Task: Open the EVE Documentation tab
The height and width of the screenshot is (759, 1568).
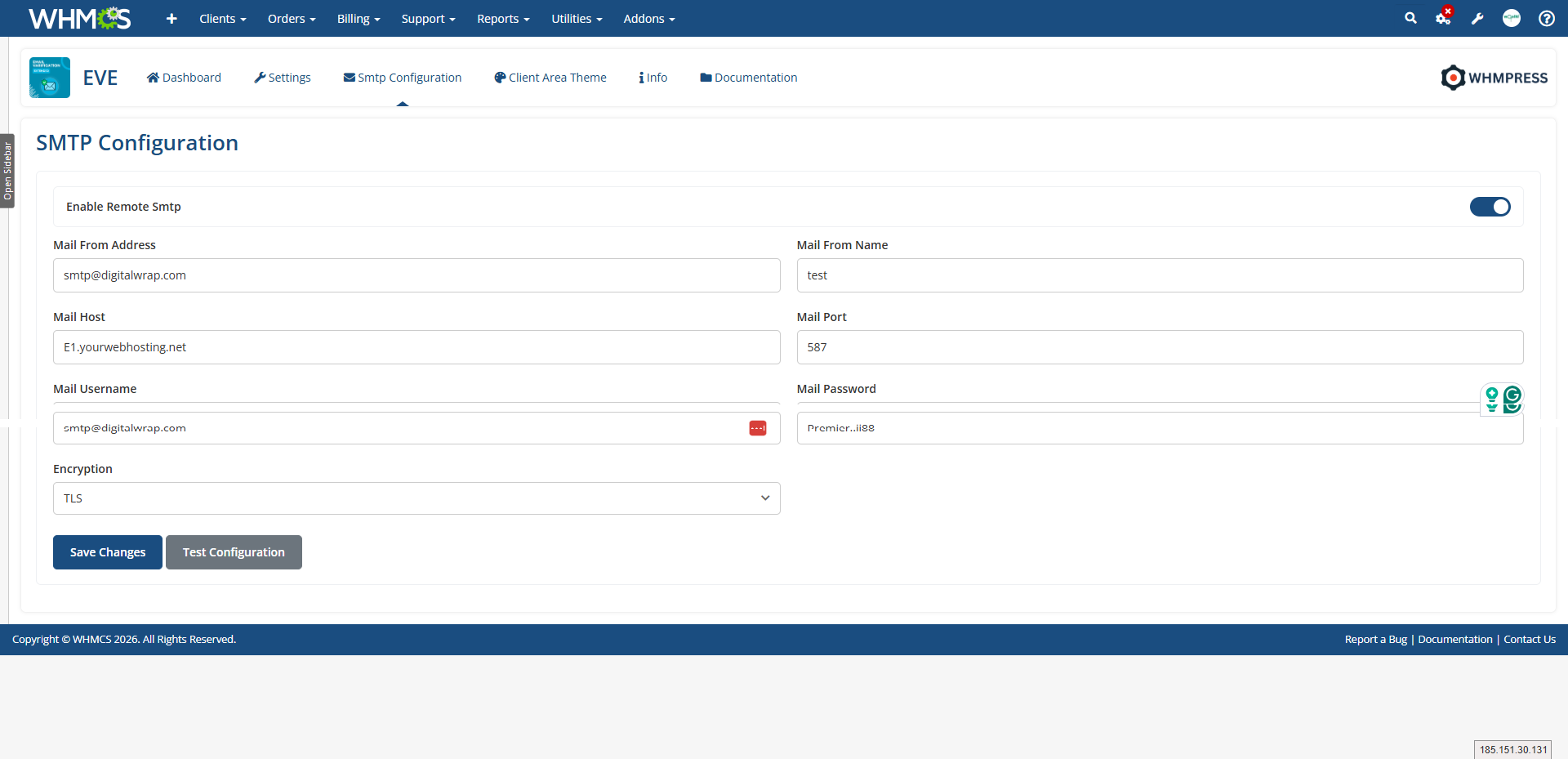Action: [x=749, y=78]
